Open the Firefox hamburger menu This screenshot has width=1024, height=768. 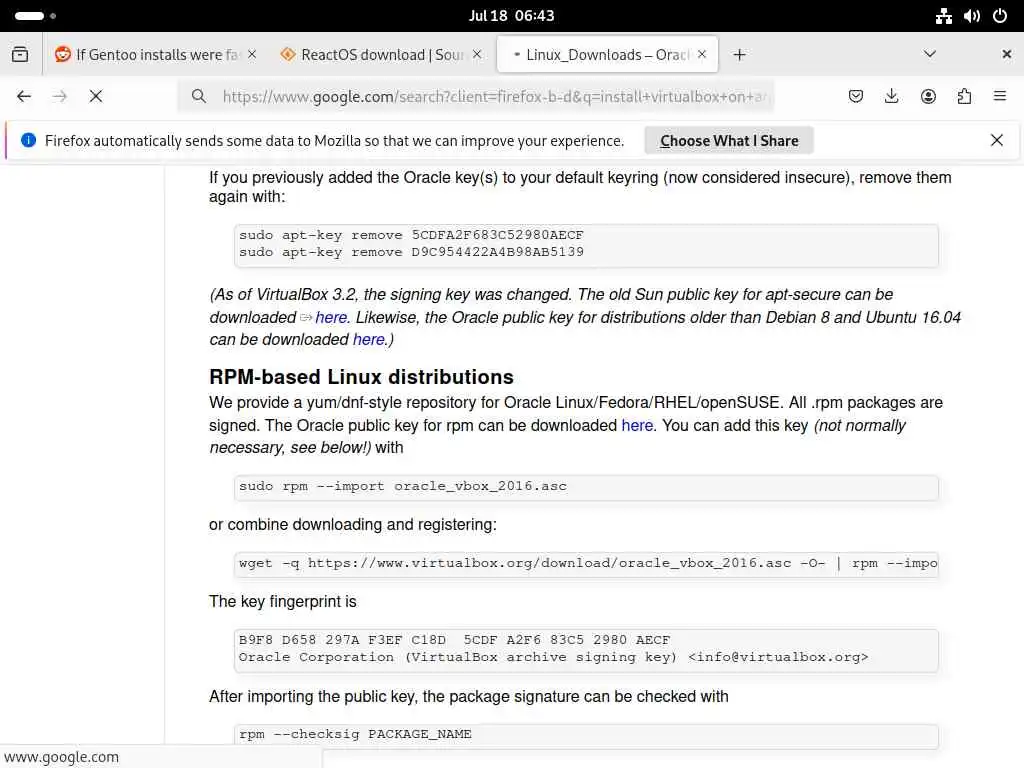point(1000,97)
